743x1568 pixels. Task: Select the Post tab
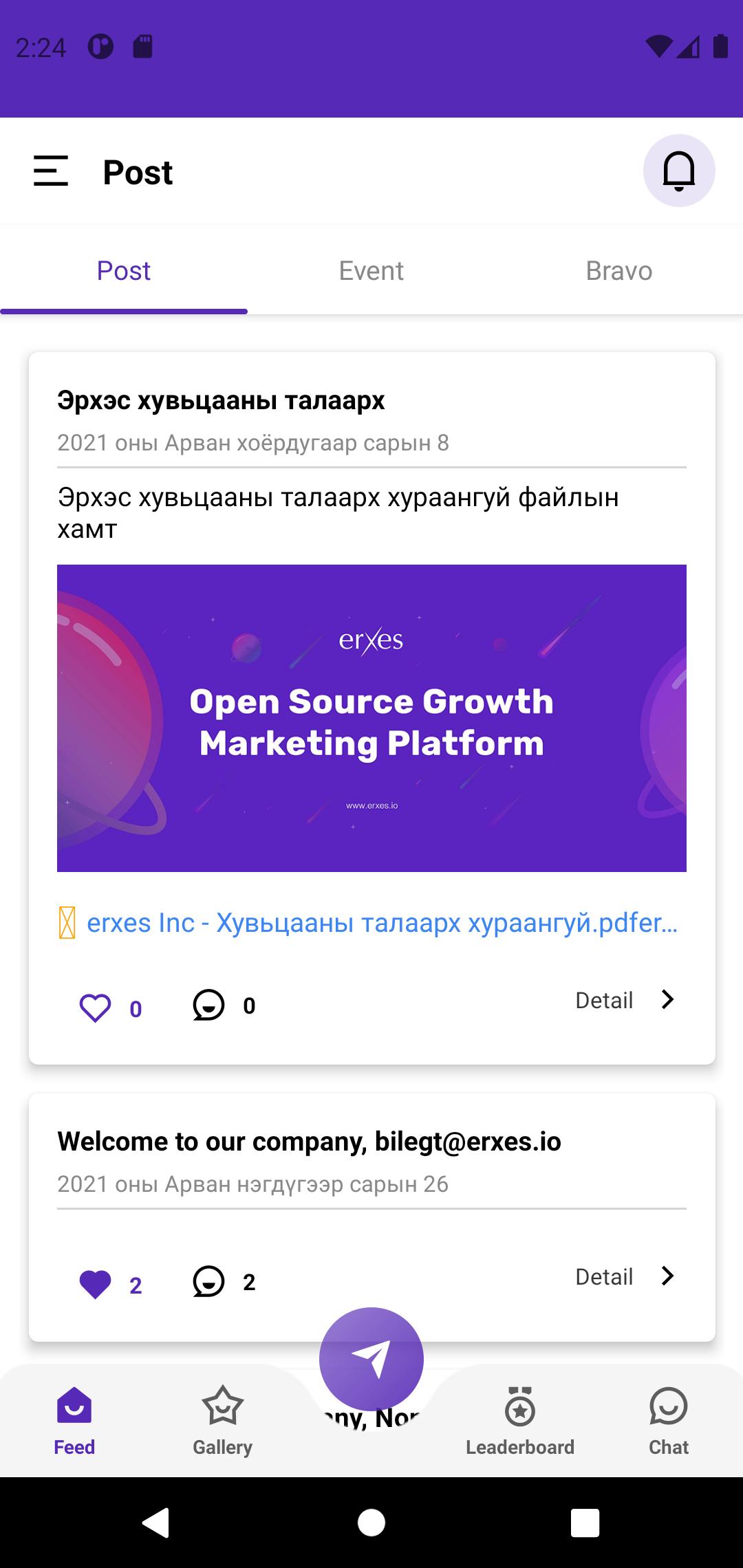tap(124, 271)
